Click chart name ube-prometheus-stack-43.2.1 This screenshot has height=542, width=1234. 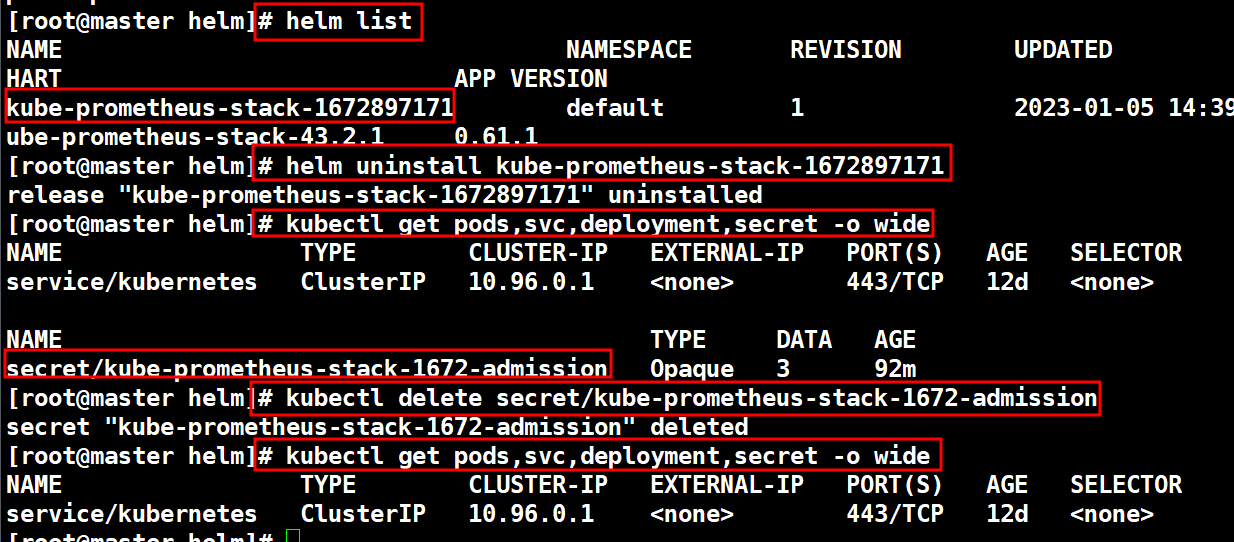194,137
